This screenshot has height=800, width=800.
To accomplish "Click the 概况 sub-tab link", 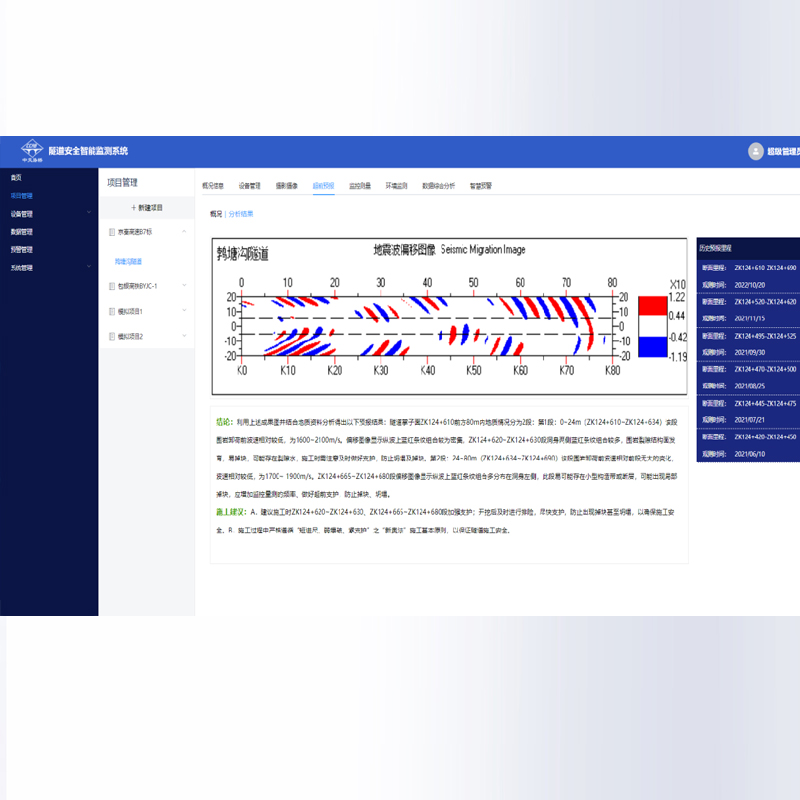I will [x=216, y=214].
